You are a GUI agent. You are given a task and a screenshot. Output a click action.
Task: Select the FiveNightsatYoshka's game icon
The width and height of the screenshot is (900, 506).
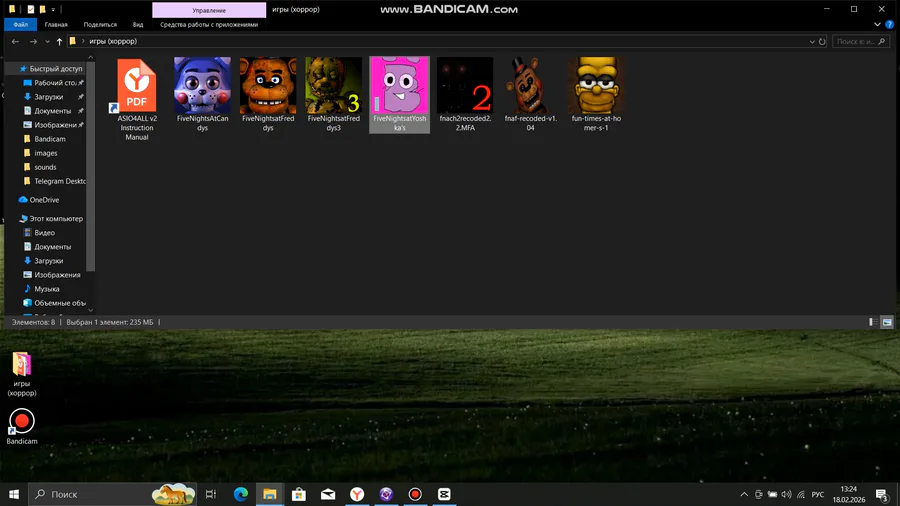click(x=399, y=95)
